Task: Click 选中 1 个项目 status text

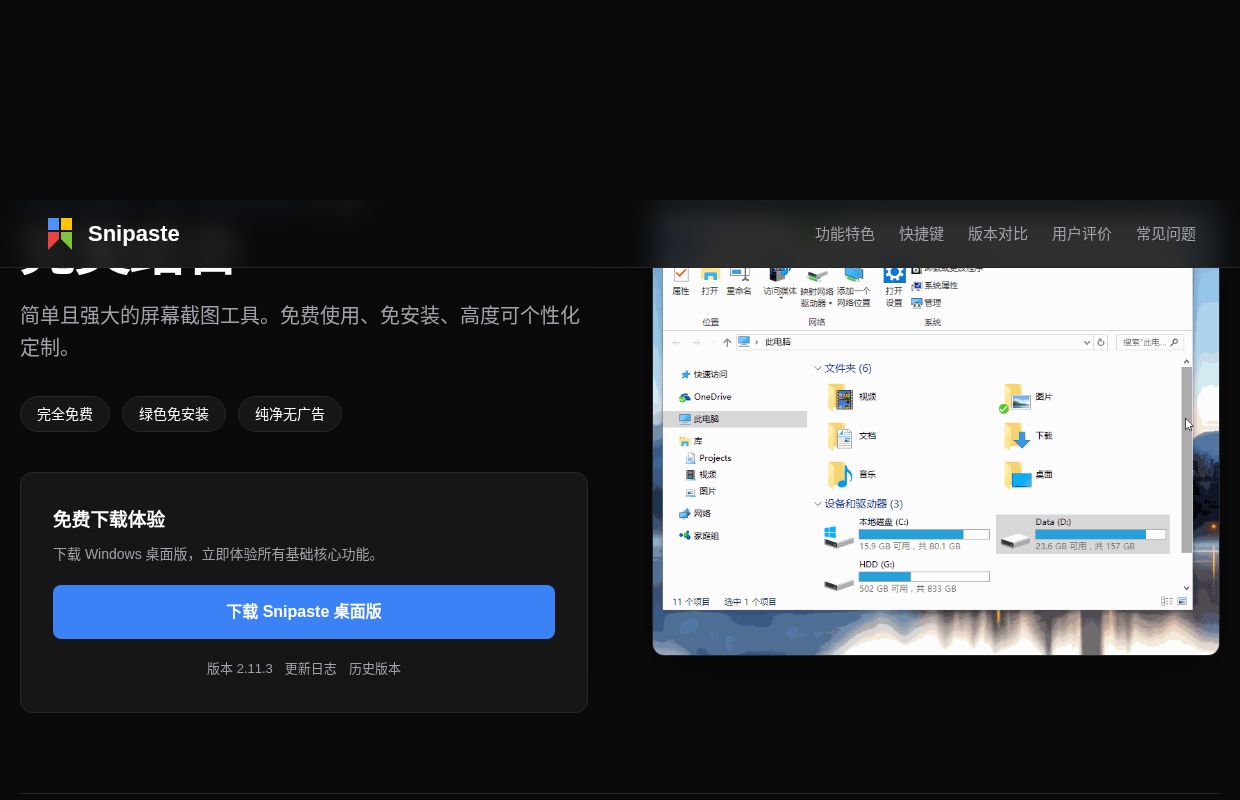Action: click(750, 602)
